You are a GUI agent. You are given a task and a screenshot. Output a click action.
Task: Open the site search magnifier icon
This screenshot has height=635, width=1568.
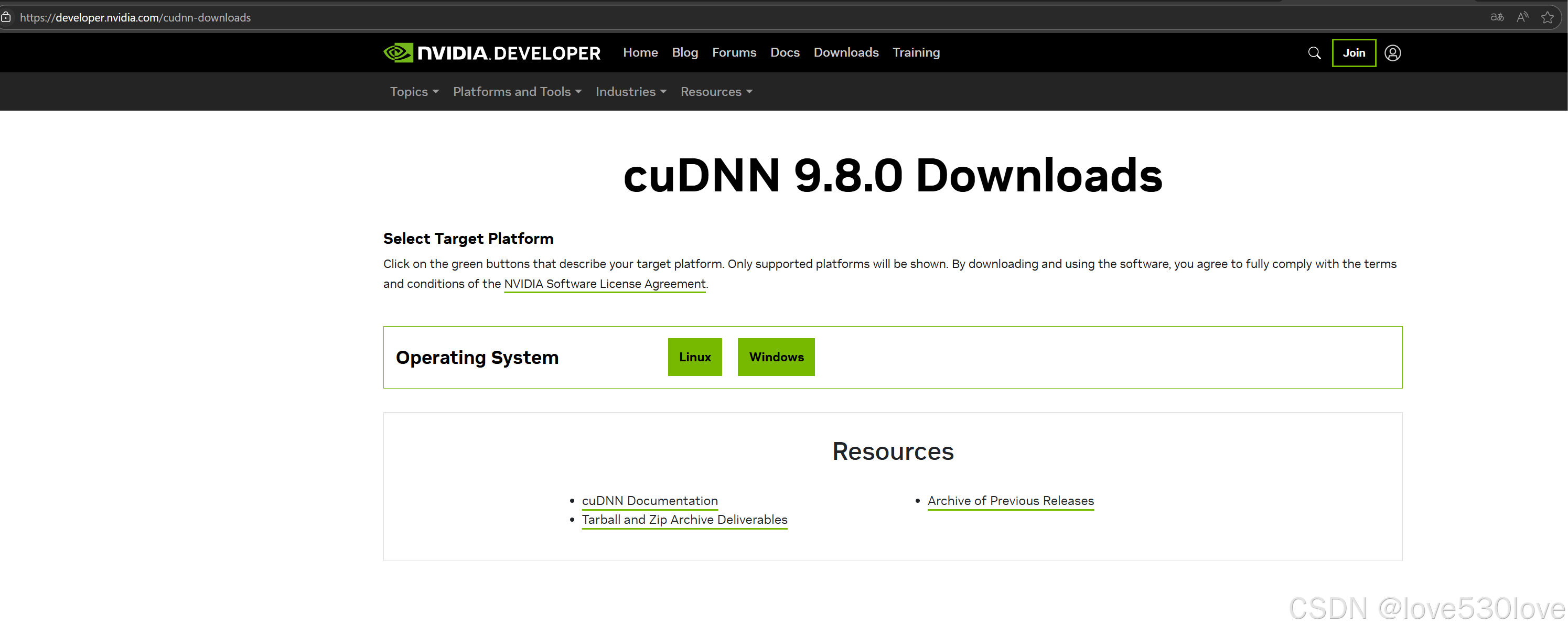click(1314, 53)
